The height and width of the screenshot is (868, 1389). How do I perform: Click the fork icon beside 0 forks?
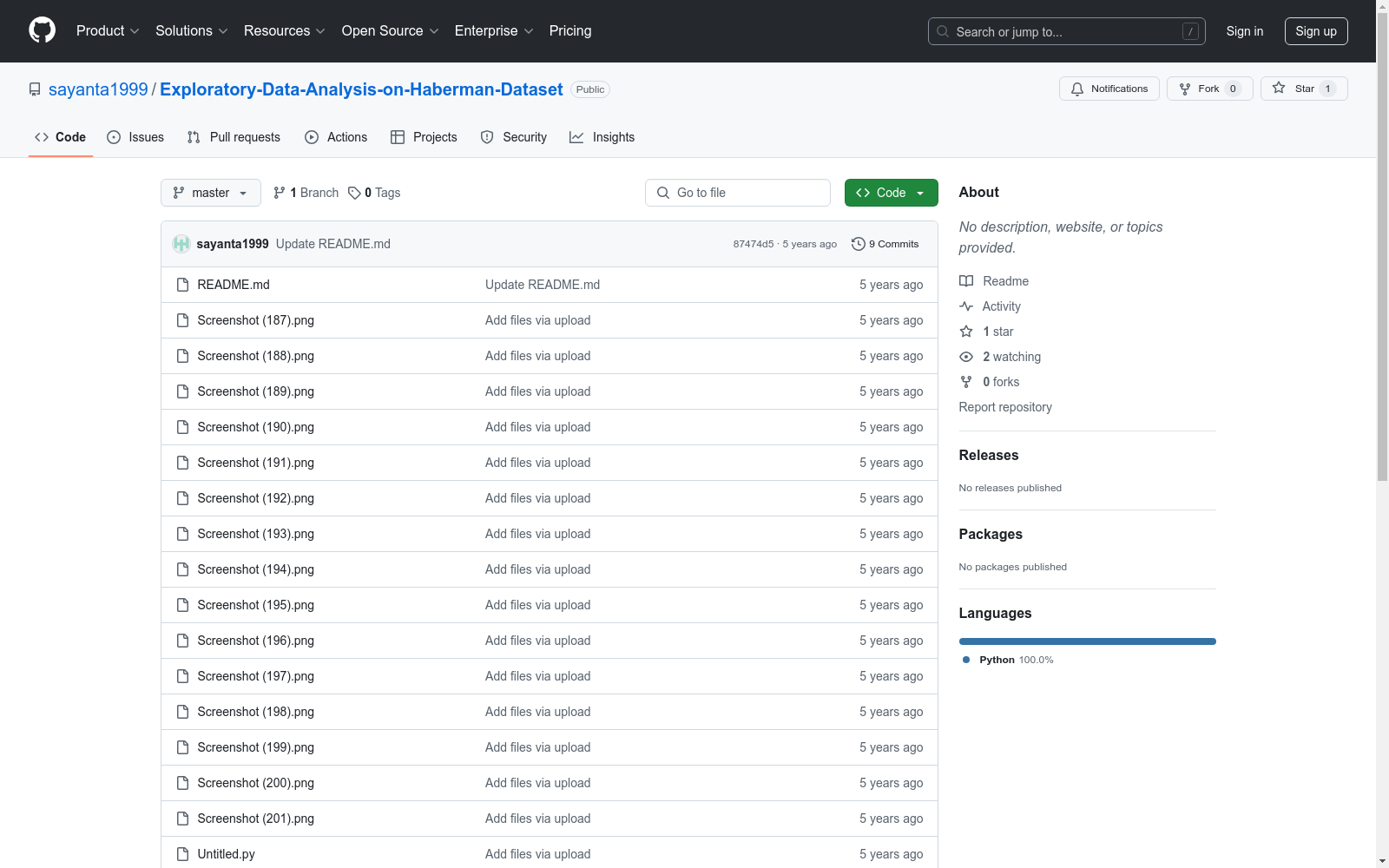click(x=966, y=382)
